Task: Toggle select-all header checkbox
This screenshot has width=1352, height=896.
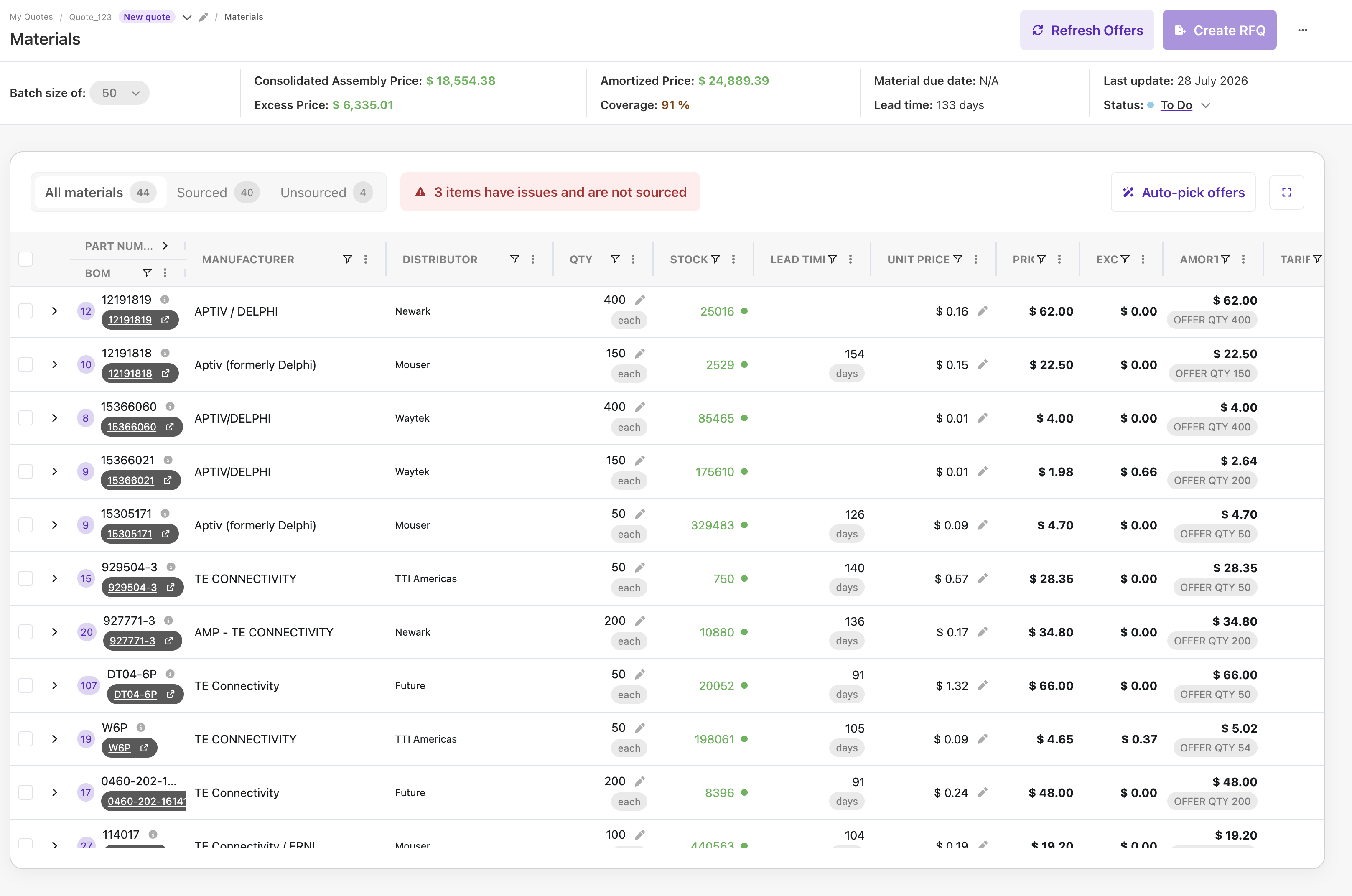Action: click(x=25, y=260)
